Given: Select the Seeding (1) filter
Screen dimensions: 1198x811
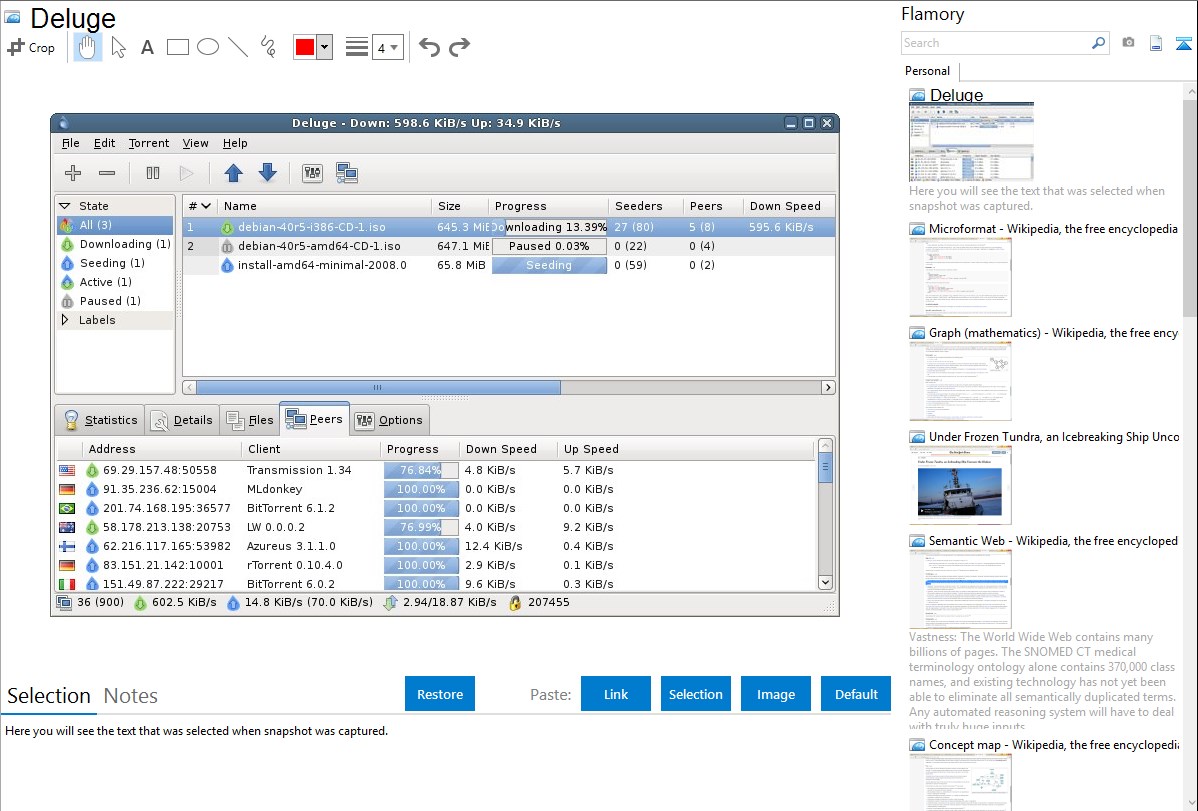Looking at the screenshot, I should [x=115, y=263].
